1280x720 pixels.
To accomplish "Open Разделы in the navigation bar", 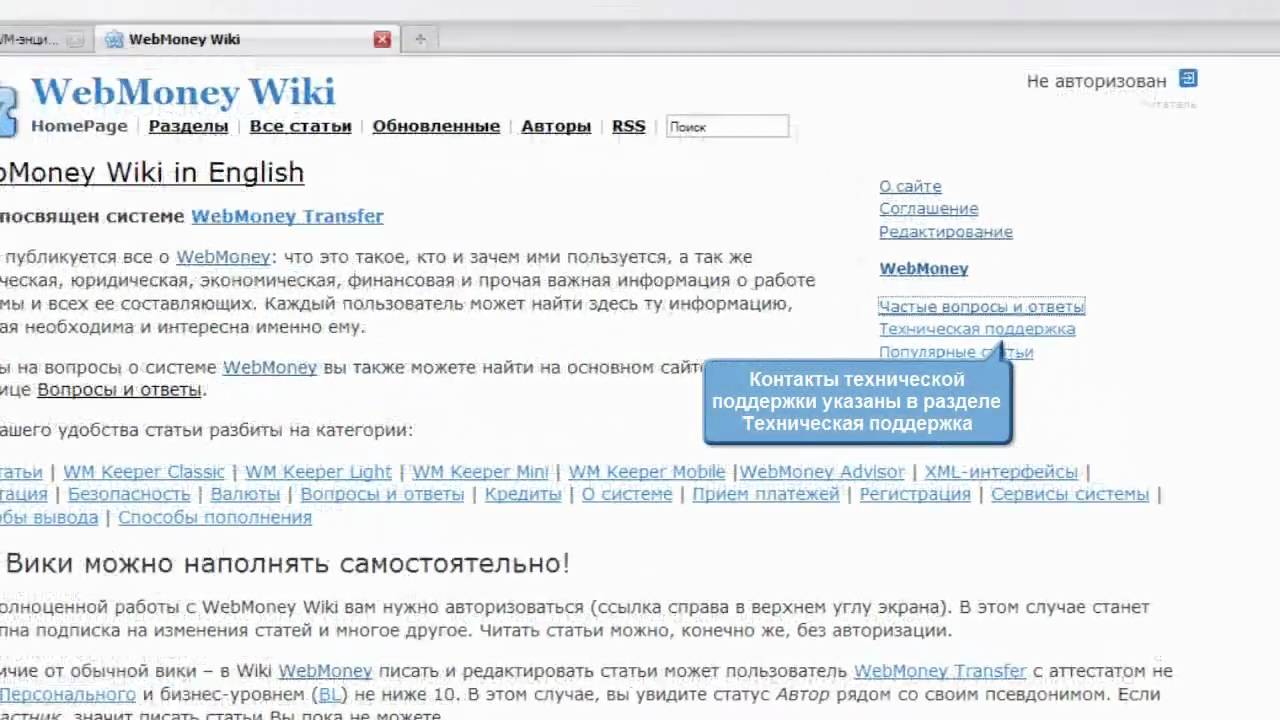I will [188, 126].
